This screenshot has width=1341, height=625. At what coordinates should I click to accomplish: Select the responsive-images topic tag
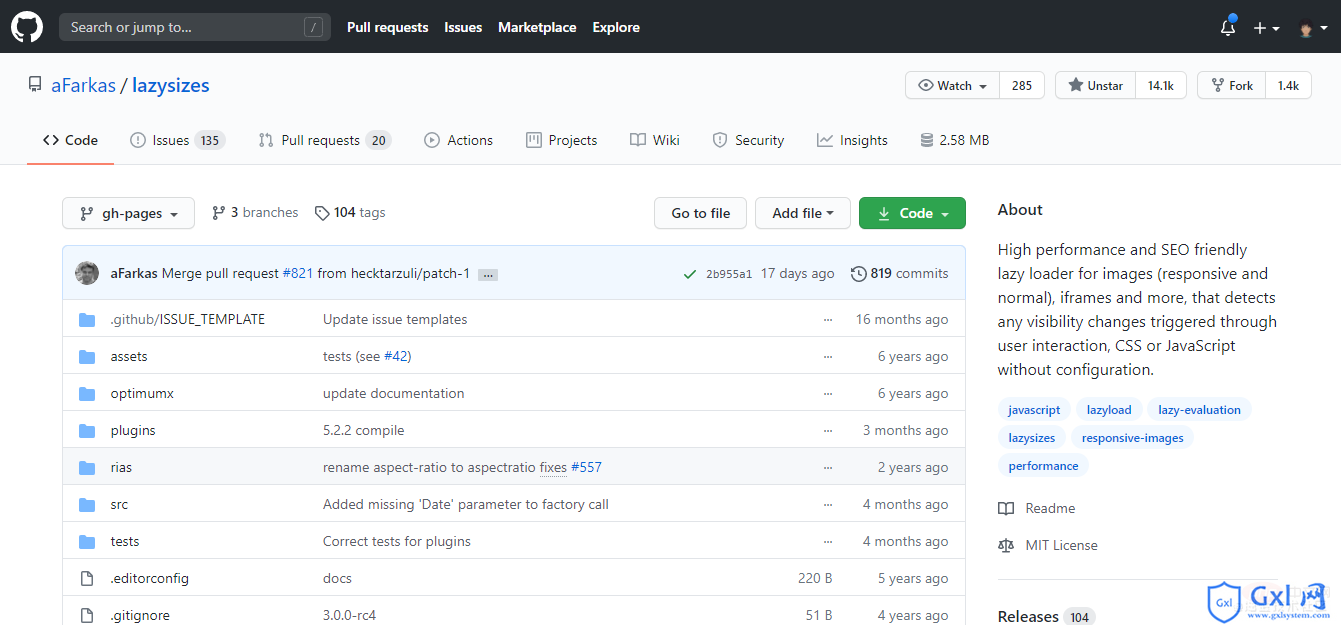1132,438
